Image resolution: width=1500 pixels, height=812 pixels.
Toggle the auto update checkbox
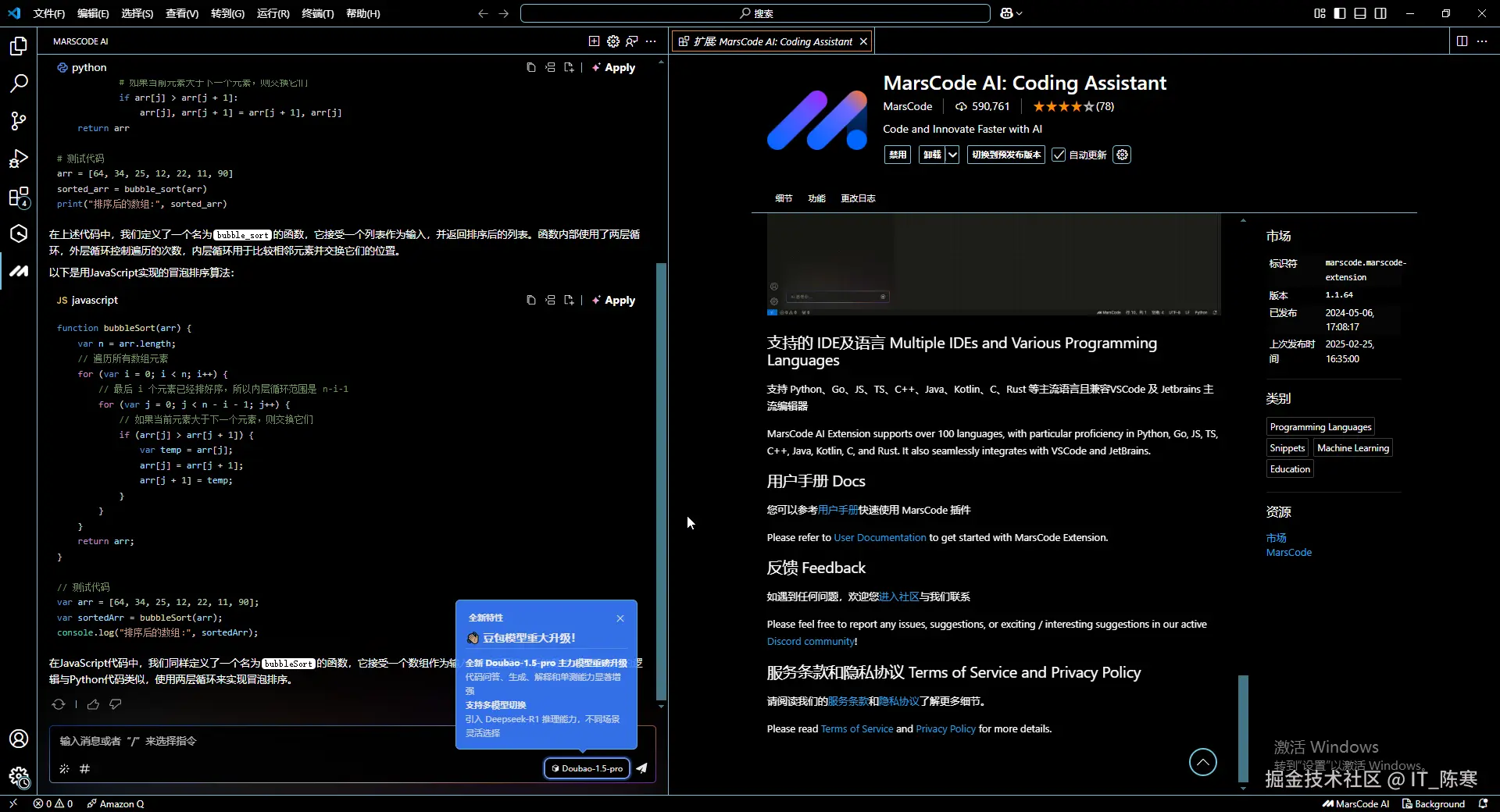click(1059, 155)
